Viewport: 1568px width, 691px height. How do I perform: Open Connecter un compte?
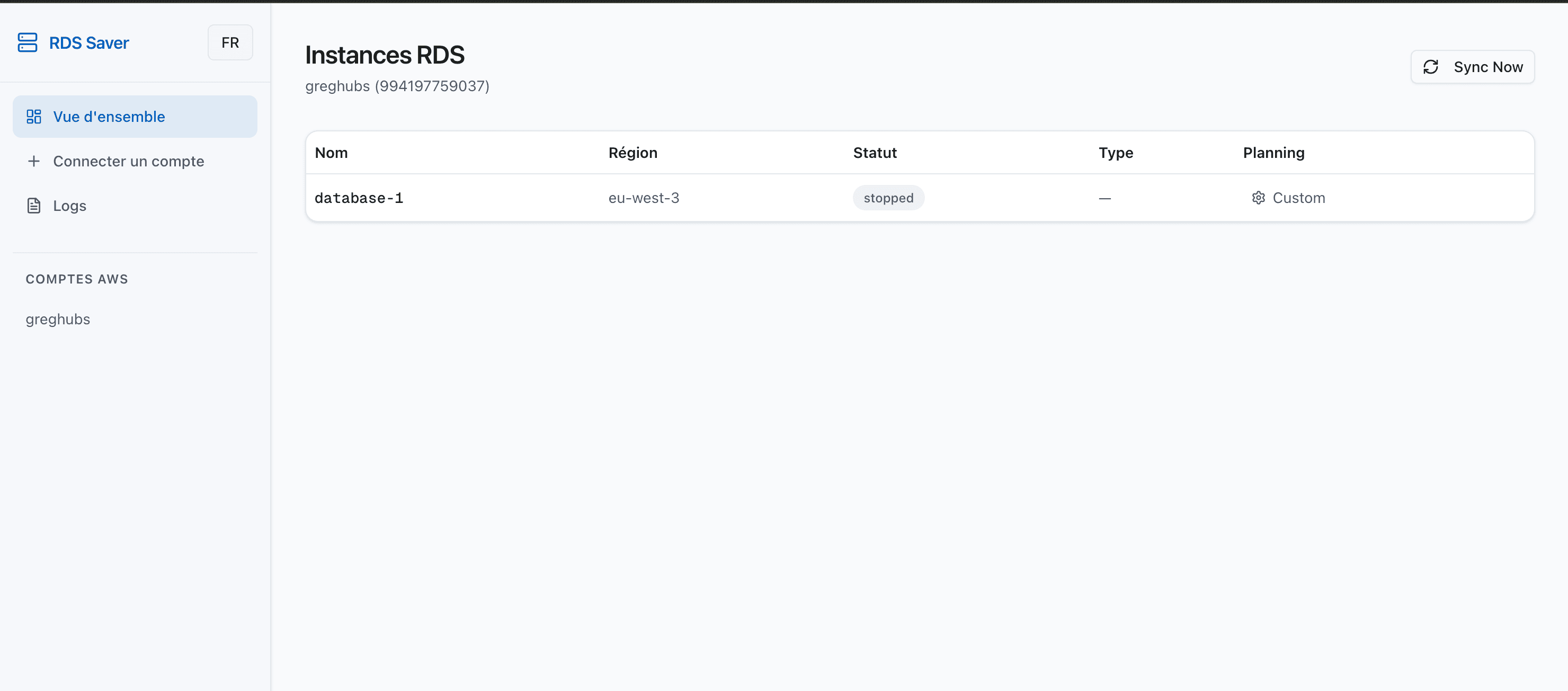[x=135, y=161]
